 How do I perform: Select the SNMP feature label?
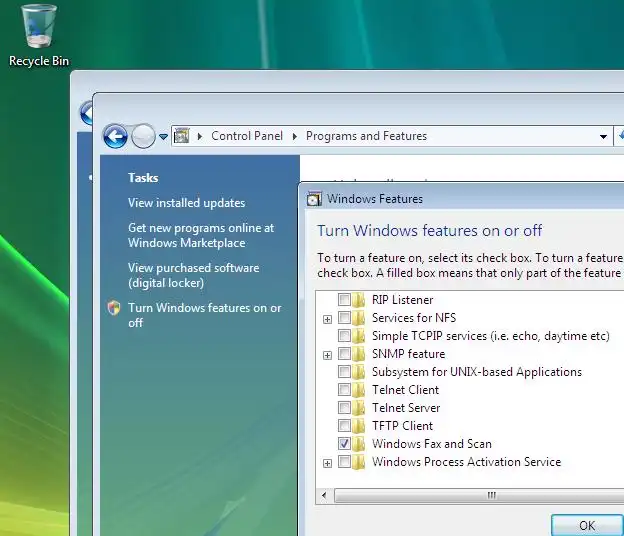tap(408, 354)
